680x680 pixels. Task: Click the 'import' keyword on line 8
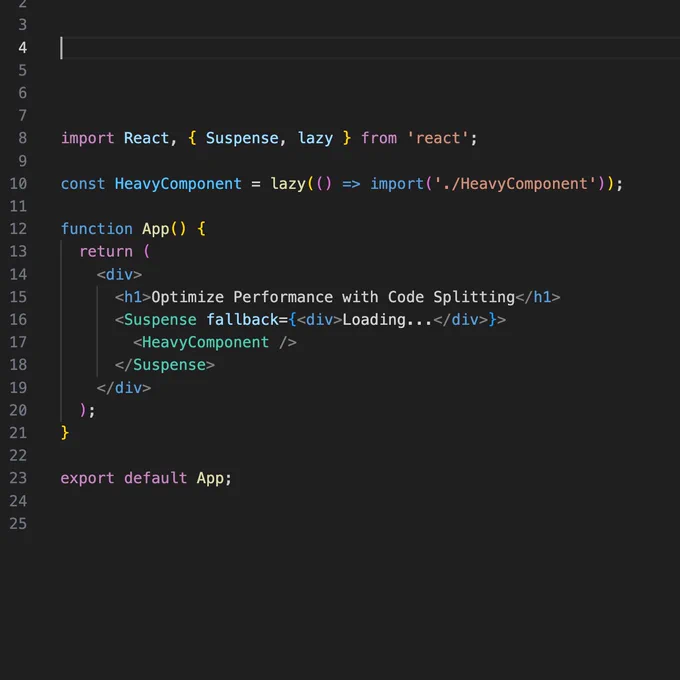[x=88, y=138]
